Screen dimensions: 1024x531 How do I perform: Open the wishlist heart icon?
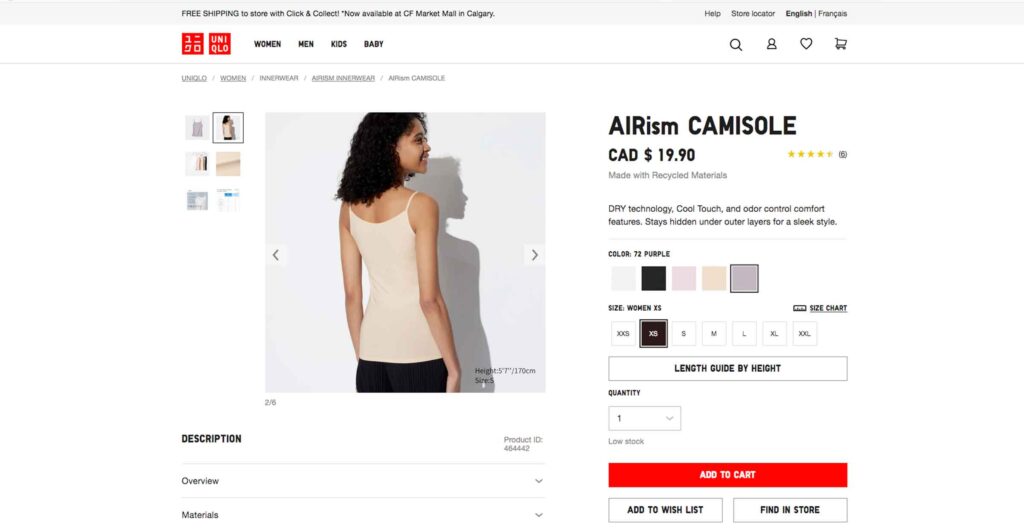[x=806, y=44]
